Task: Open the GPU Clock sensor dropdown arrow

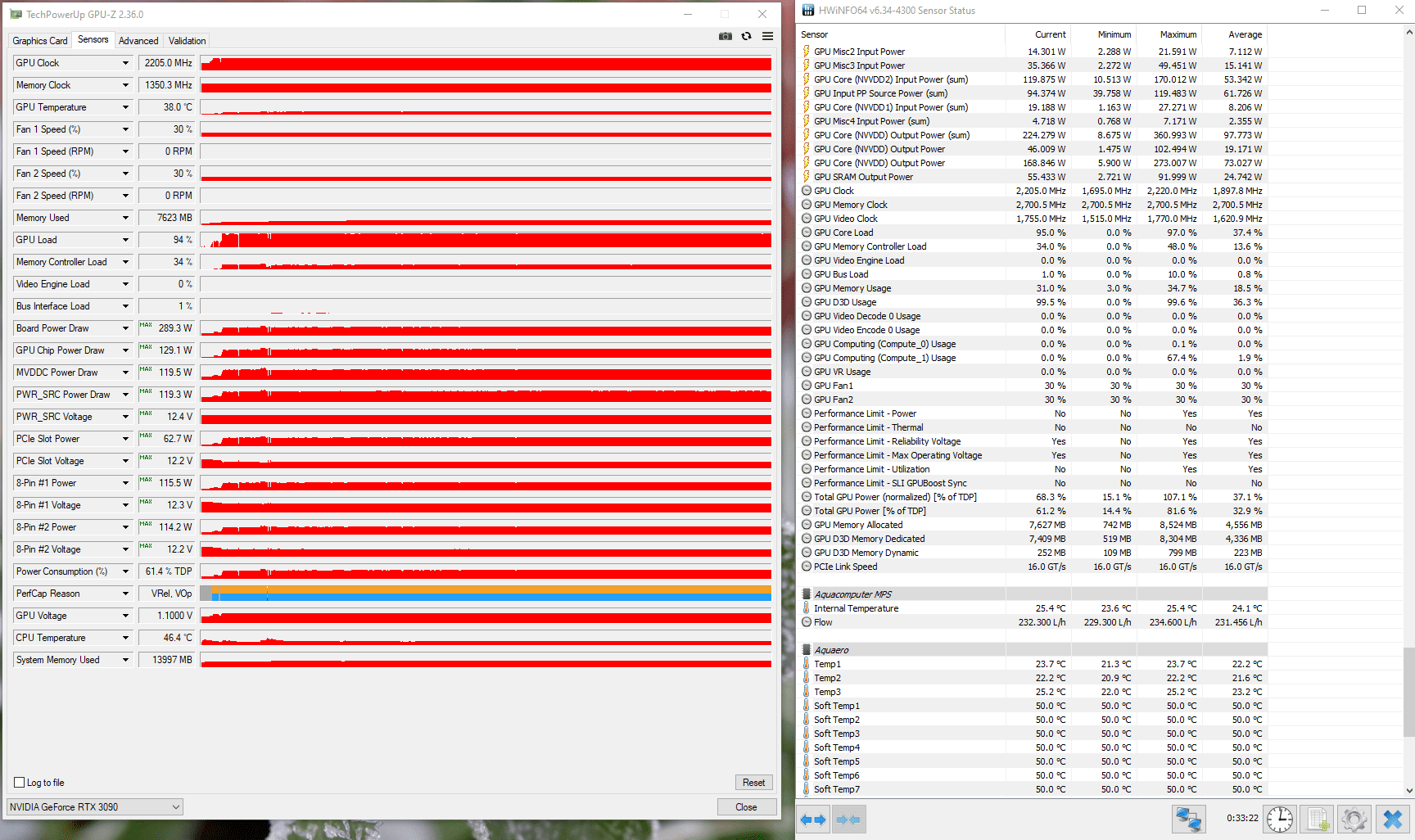Action: (x=125, y=63)
